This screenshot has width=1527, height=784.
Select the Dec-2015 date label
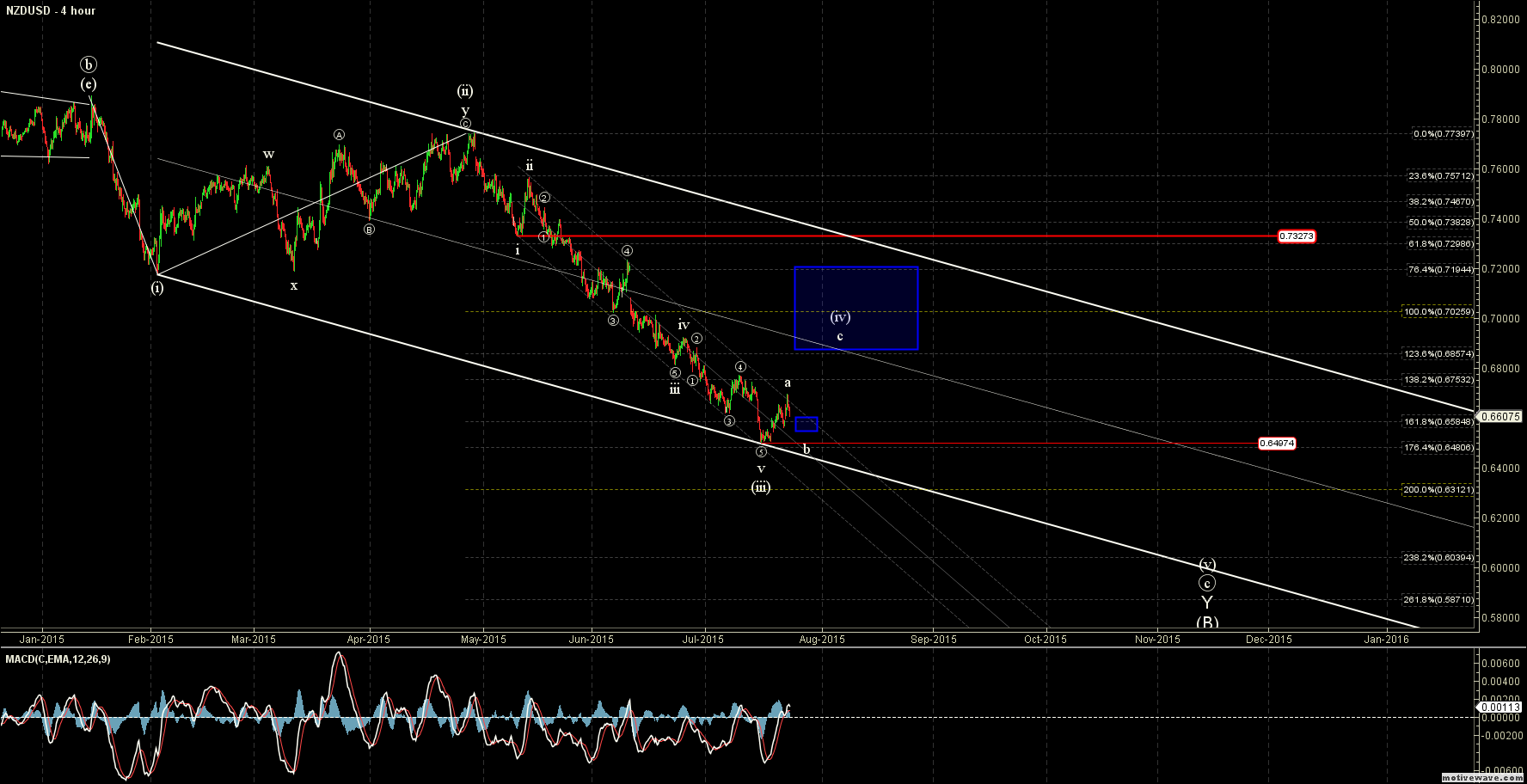tap(1269, 639)
